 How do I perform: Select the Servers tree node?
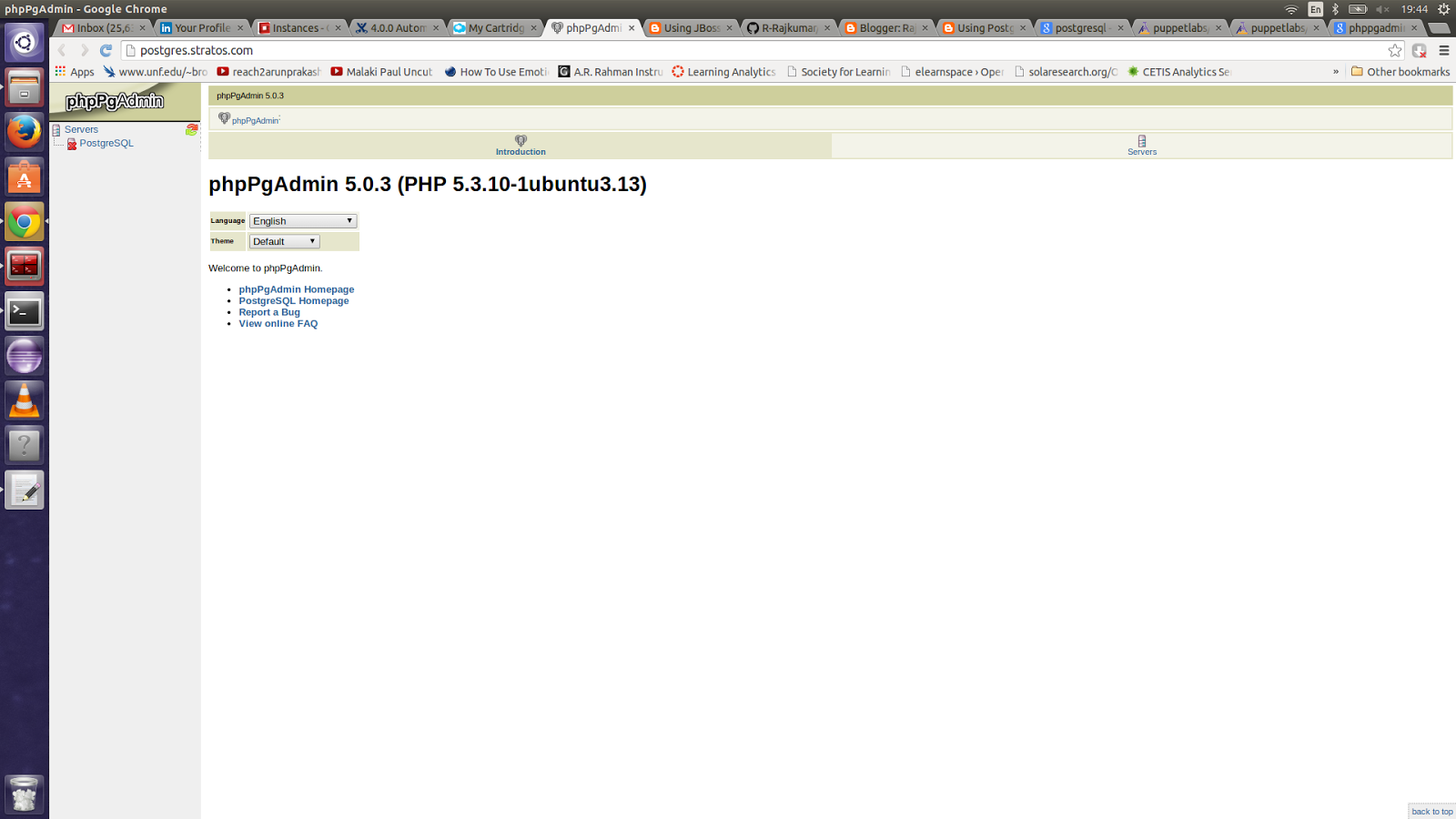(81, 129)
